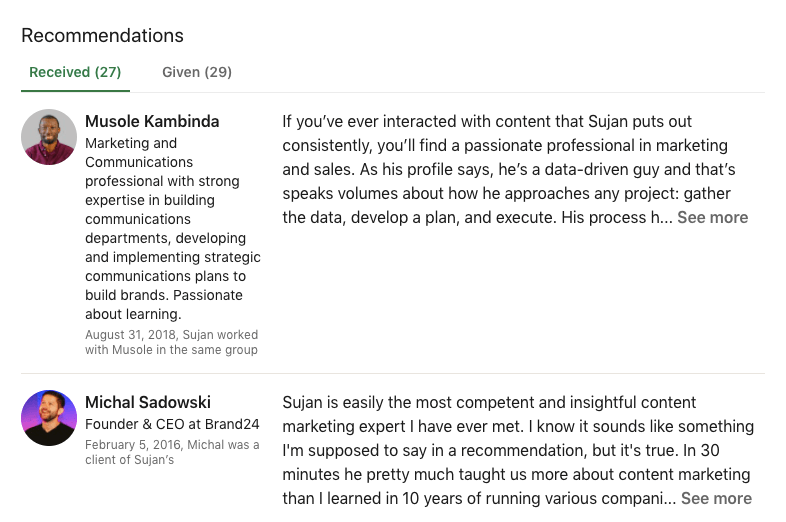Expand Musole Kambinda's recommendation with See more

712,217
